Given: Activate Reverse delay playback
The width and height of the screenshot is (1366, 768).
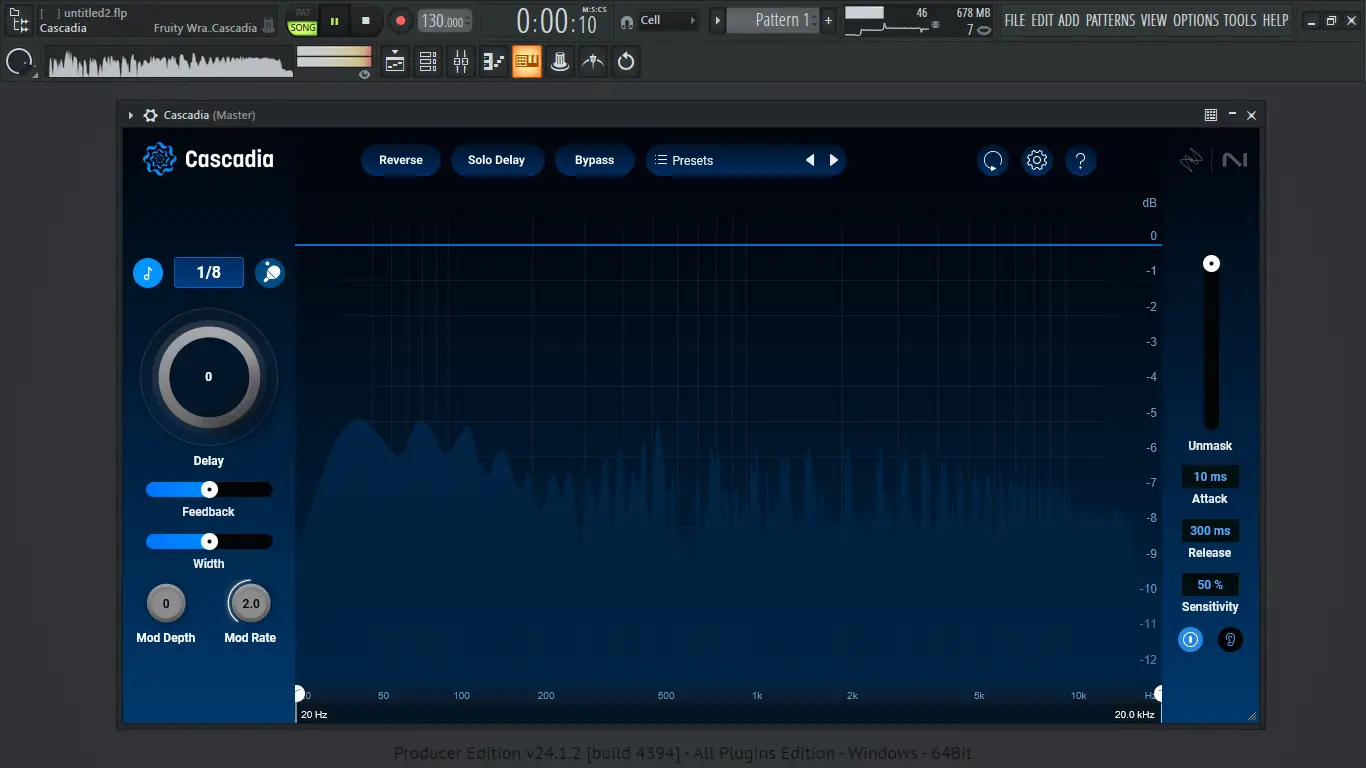Looking at the screenshot, I should pyautogui.click(x=400, y=160).
